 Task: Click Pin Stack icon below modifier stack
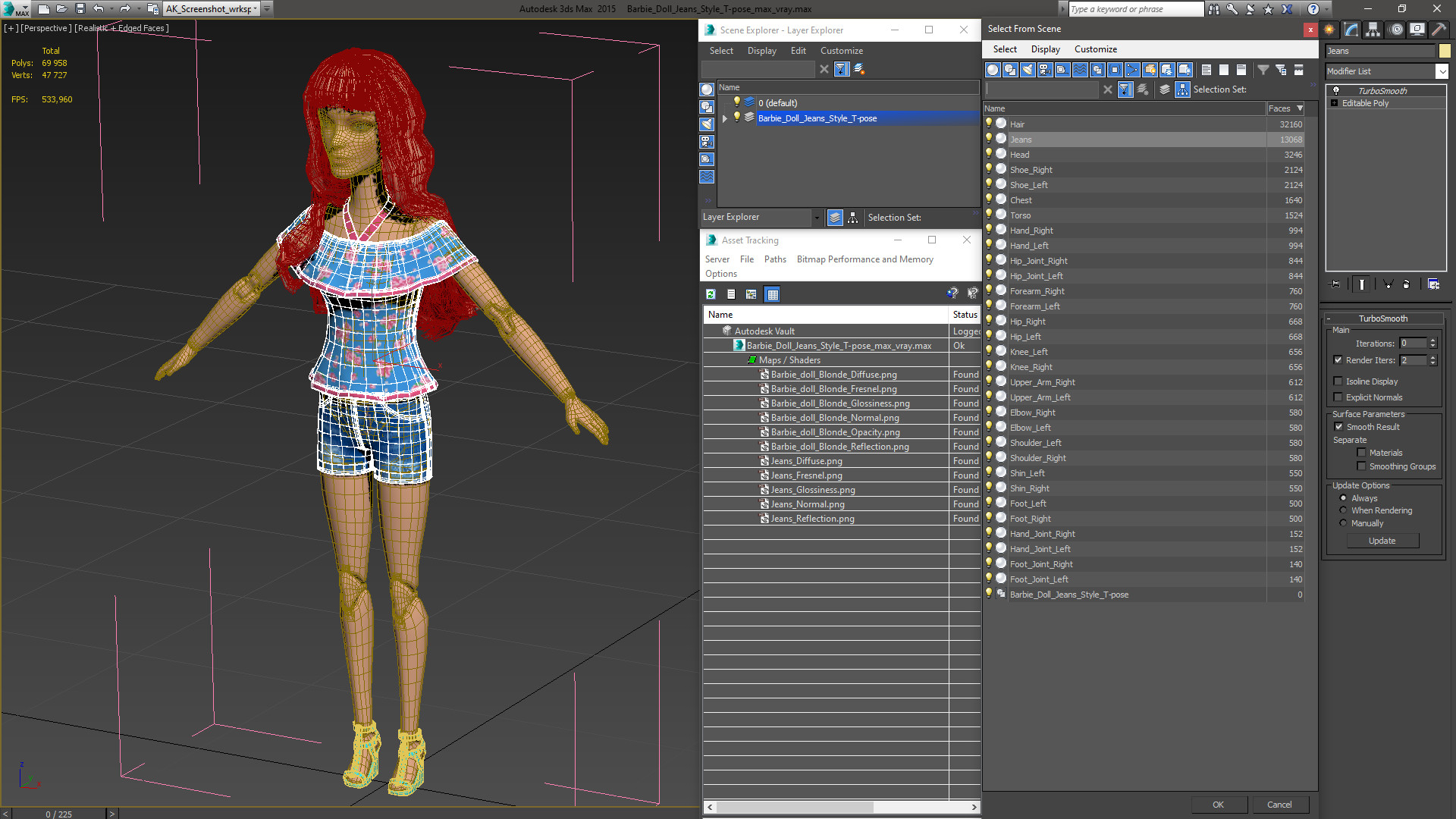pyautogui.click(x=1335, y=284)
